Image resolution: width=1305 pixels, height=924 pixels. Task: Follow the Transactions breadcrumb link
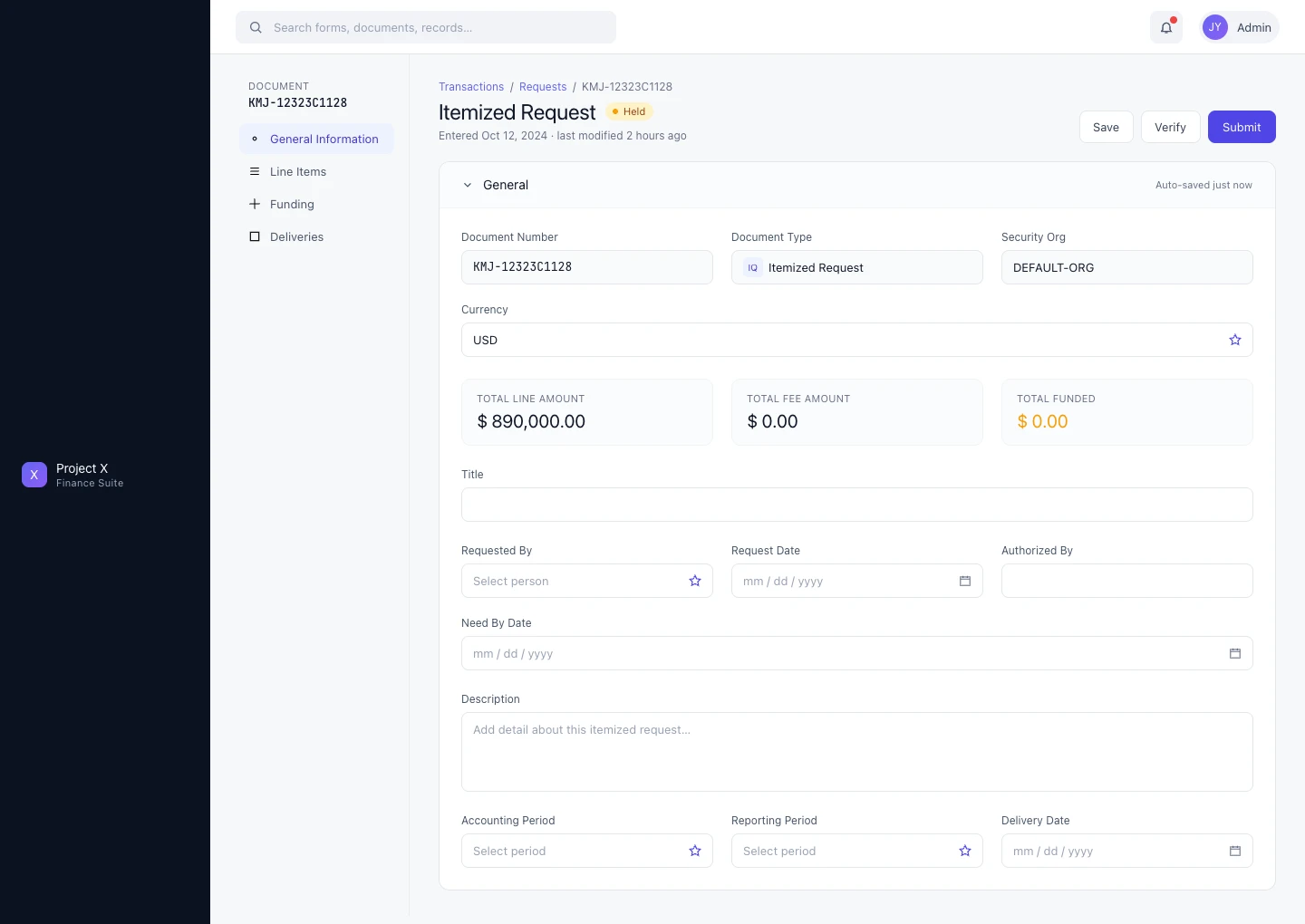click(x=471, y=87)
